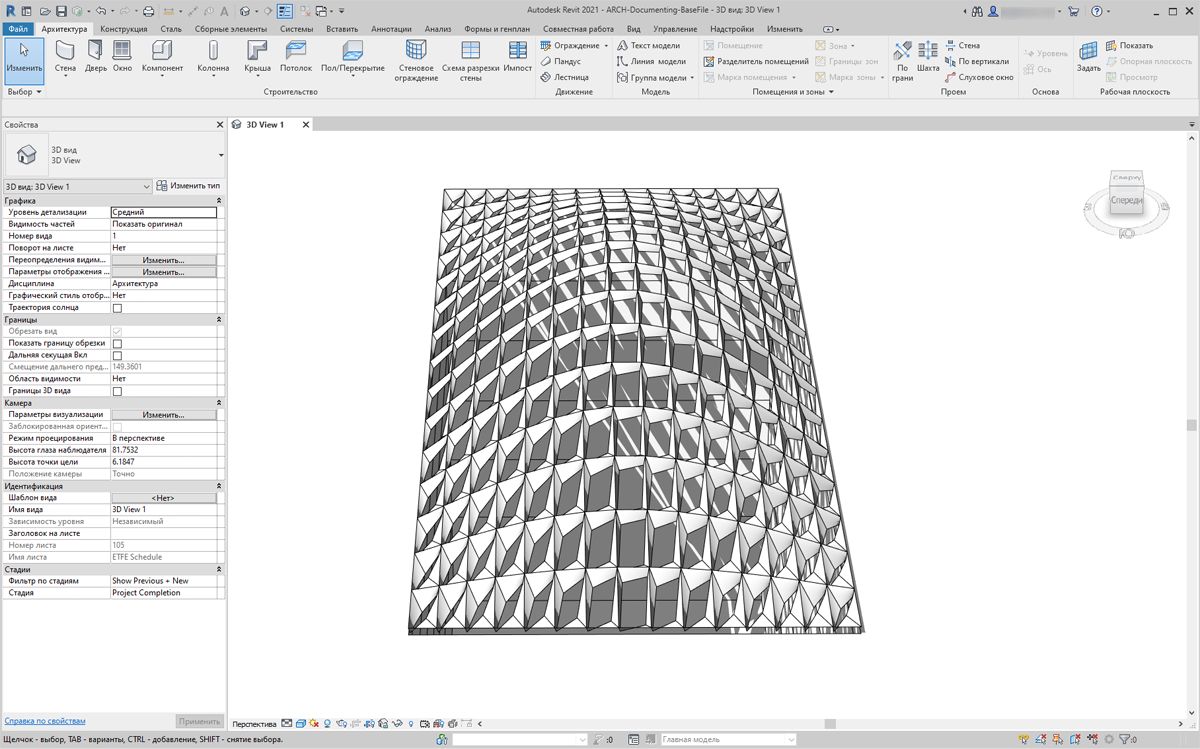Activate Стеновое ограждение curtain system tool
1200x749 pixels.
(x=417, y=62)
